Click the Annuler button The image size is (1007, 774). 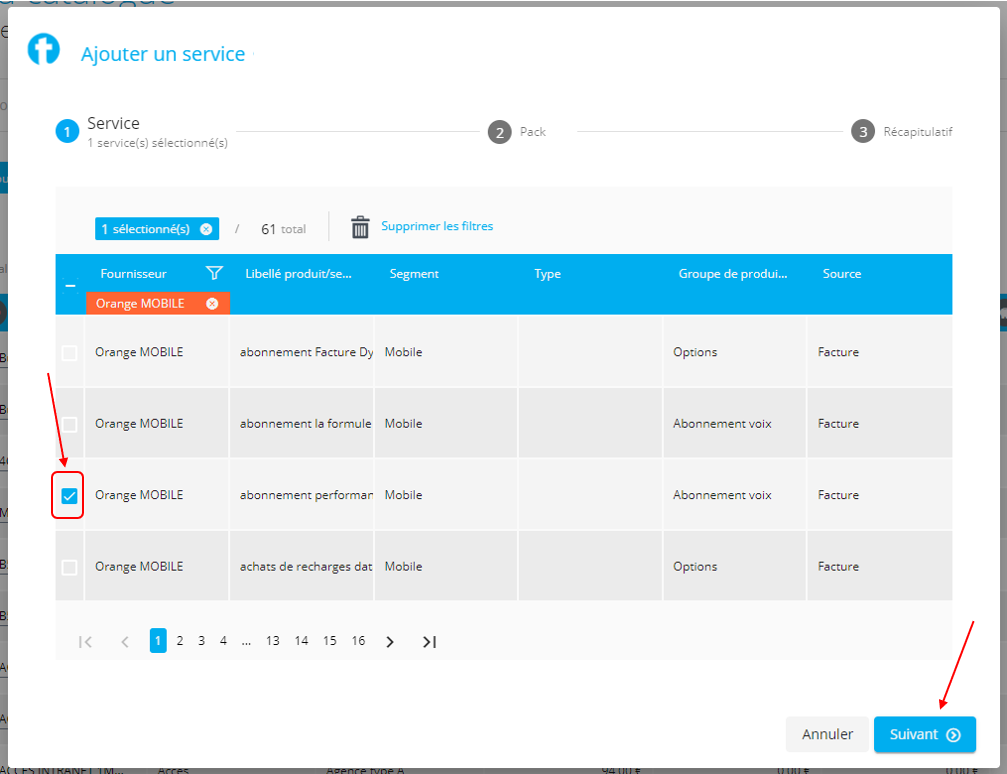(827, 734)
